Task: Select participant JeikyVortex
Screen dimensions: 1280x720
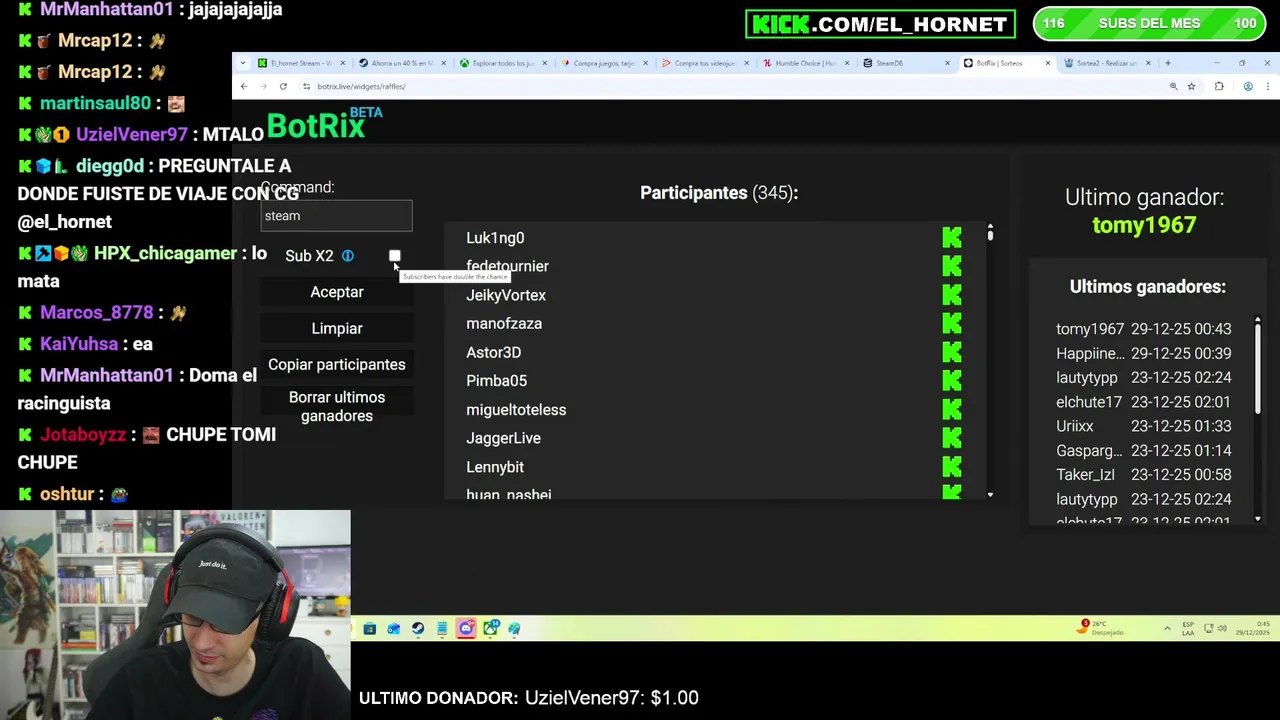Action: [506, 295]
